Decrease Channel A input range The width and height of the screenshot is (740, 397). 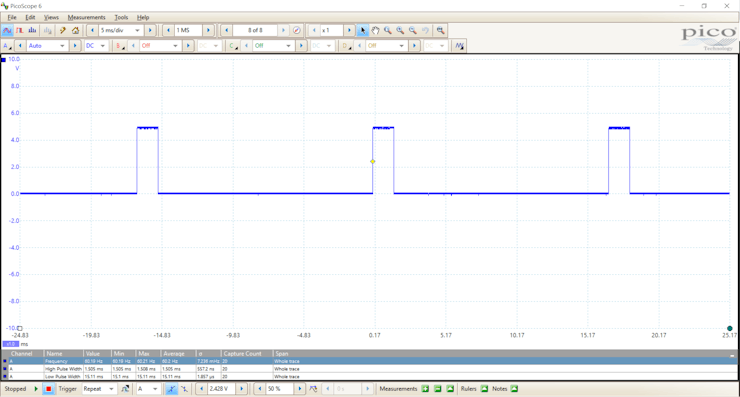tap(20, 46)
